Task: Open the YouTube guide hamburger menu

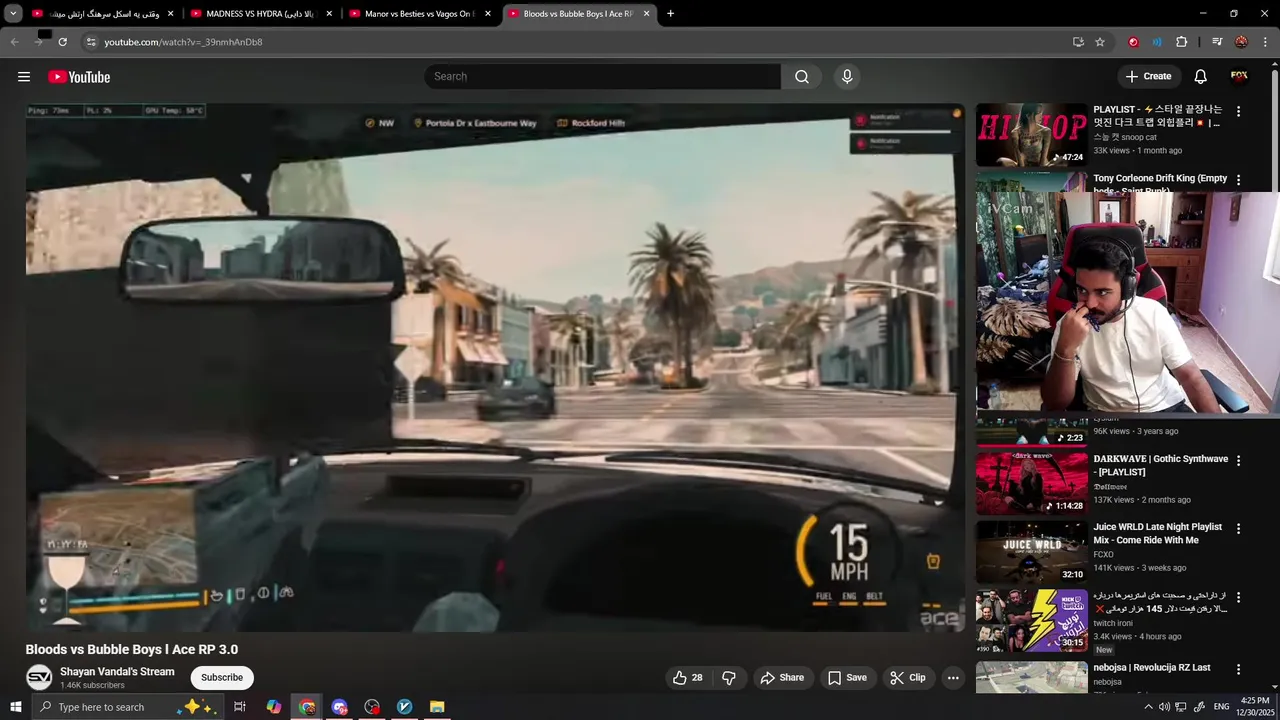Action: point(24,77)
